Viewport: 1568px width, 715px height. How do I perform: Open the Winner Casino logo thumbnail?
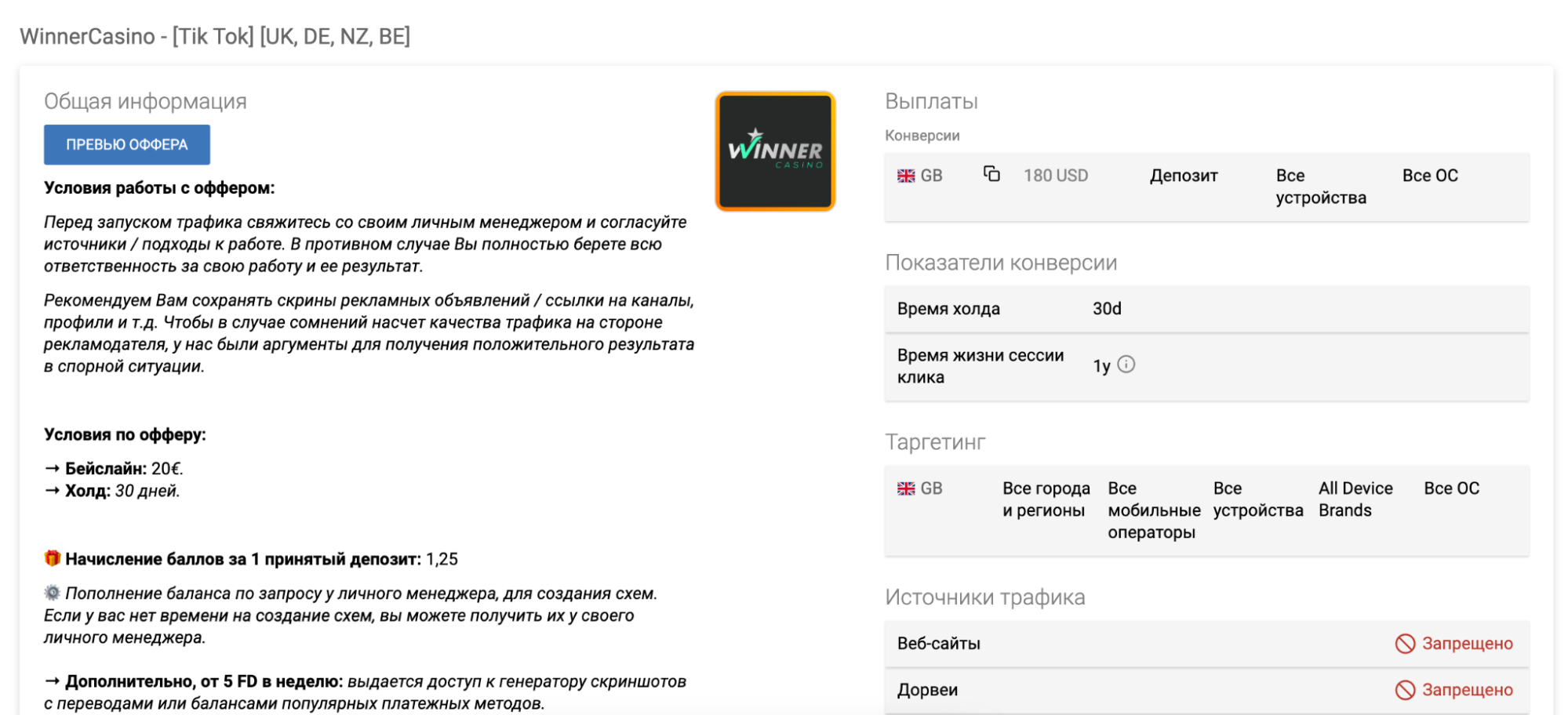coord(775,151)
